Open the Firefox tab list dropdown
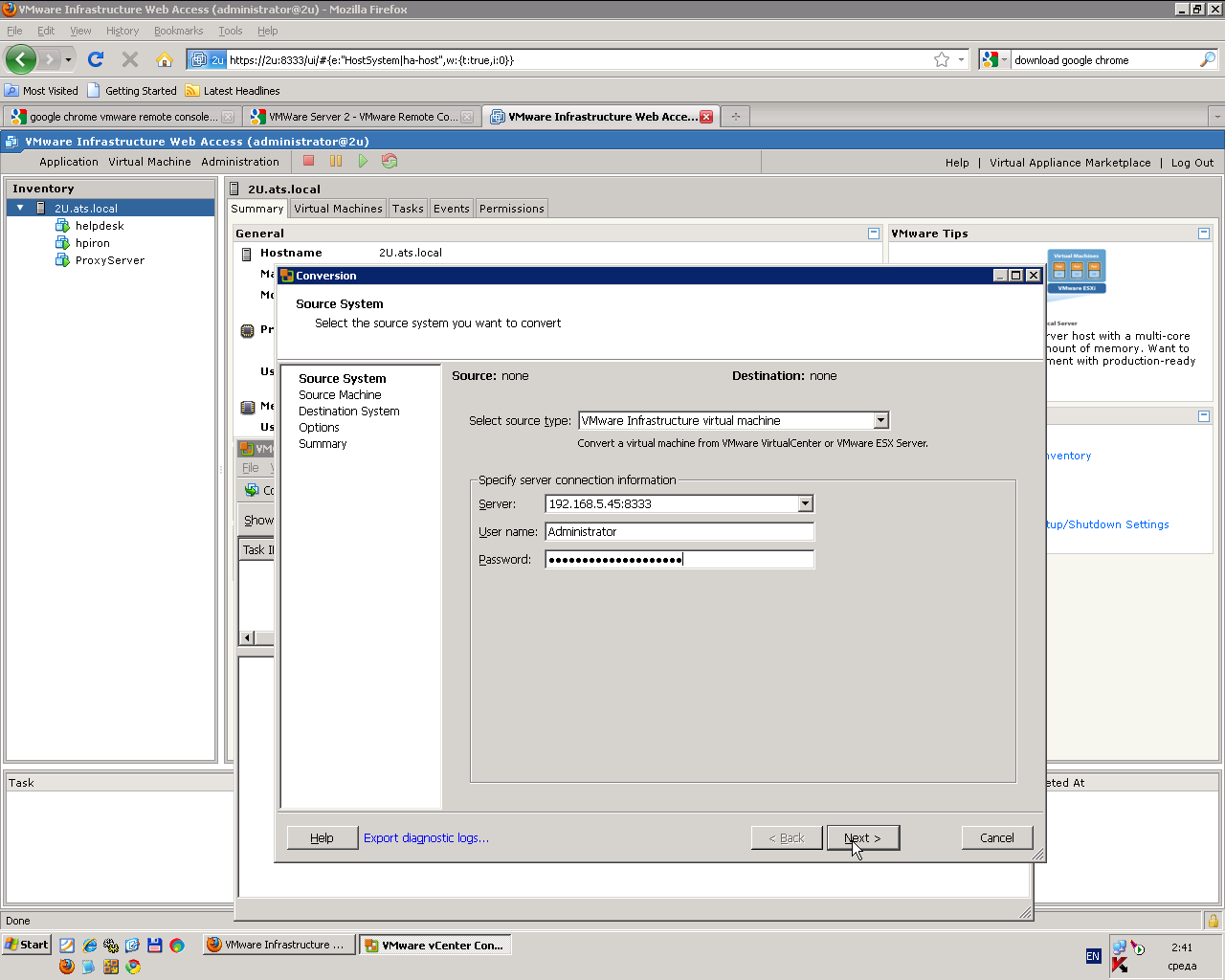Viewport: 1225px width, 980px height. (x=1216, y=116)
